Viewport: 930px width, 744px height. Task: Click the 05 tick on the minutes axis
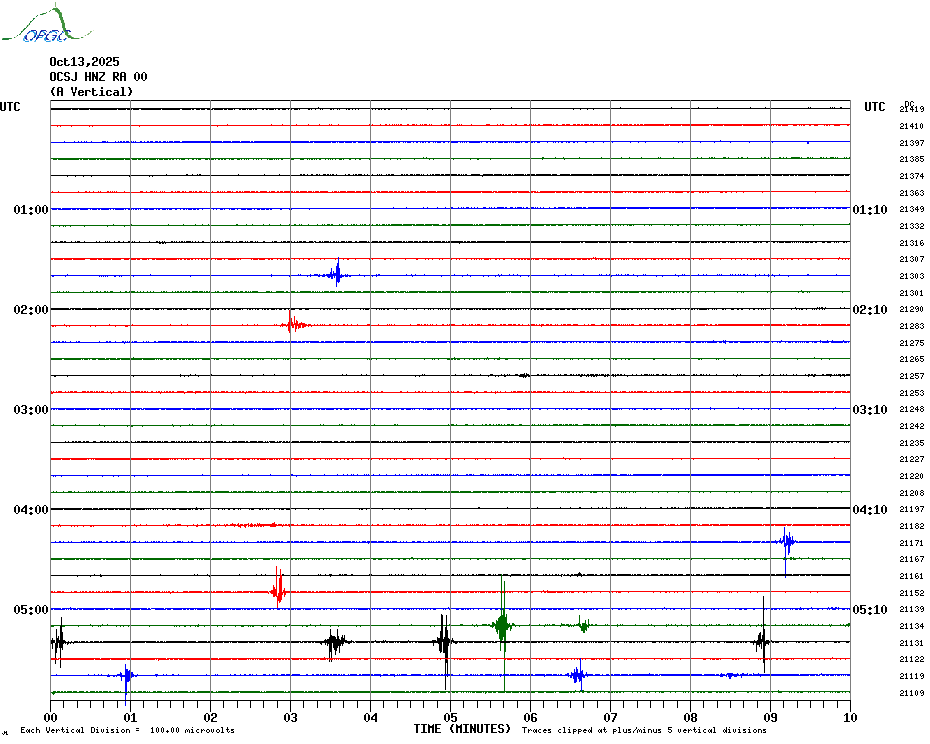(450, 717)
